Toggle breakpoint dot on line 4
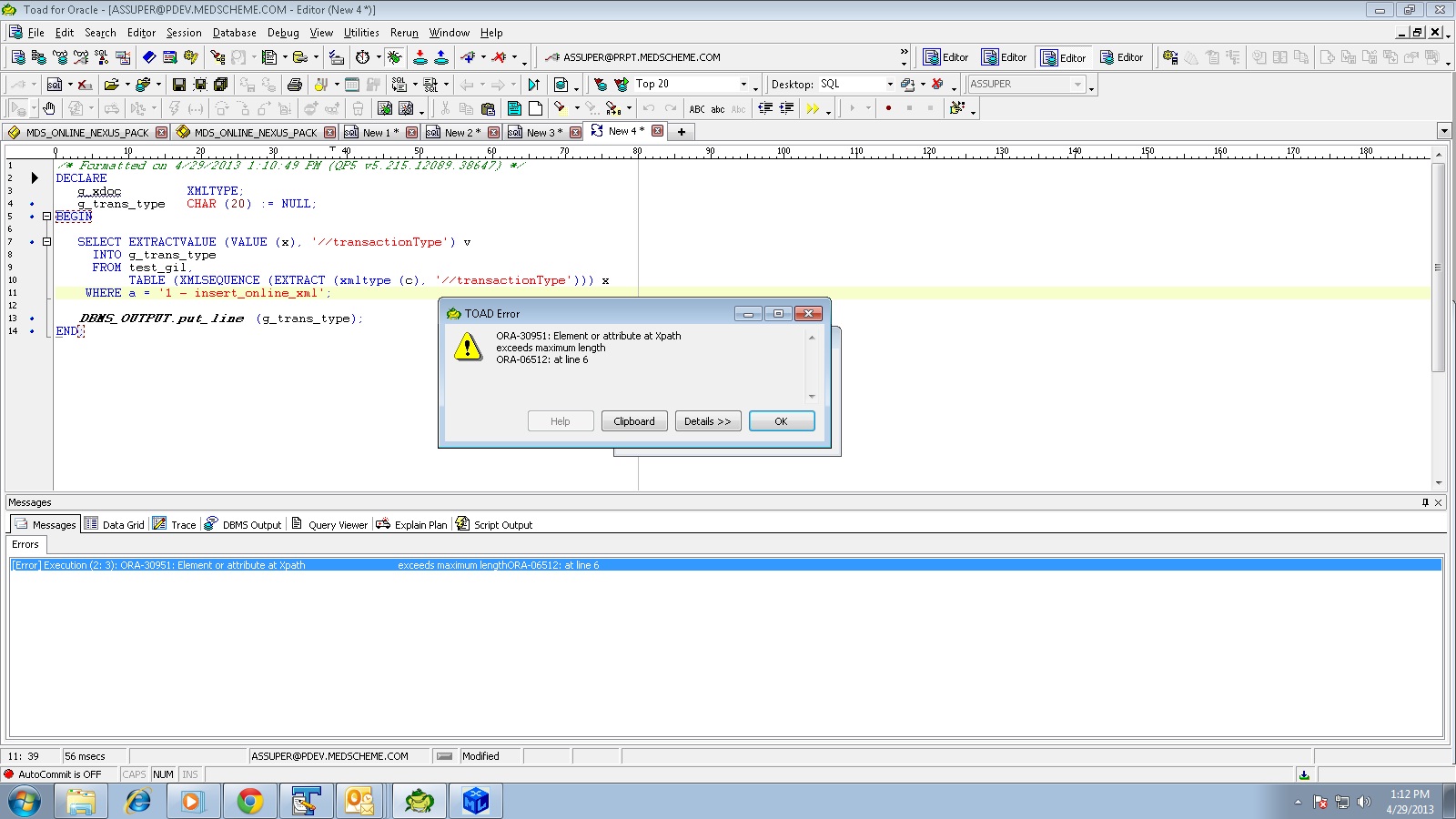This screenshot has height=819, width=1456. point(32,204)
